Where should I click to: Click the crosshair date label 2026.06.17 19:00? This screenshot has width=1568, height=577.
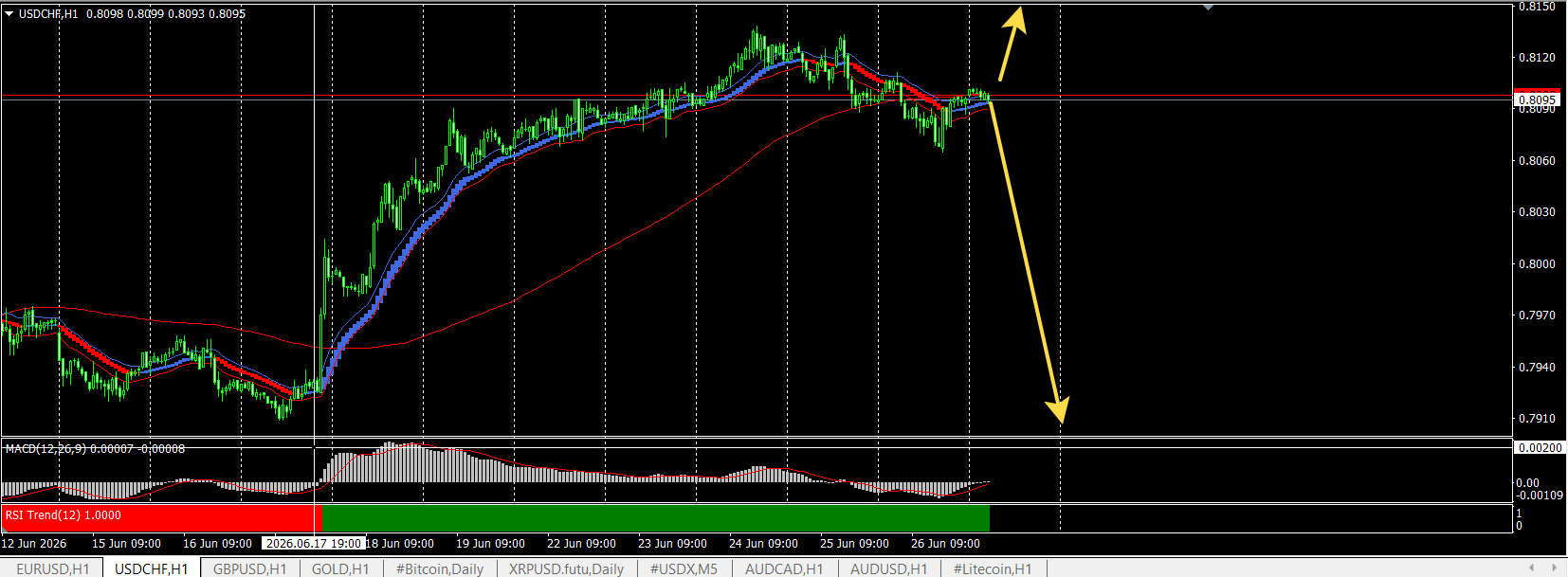[314, 543]
